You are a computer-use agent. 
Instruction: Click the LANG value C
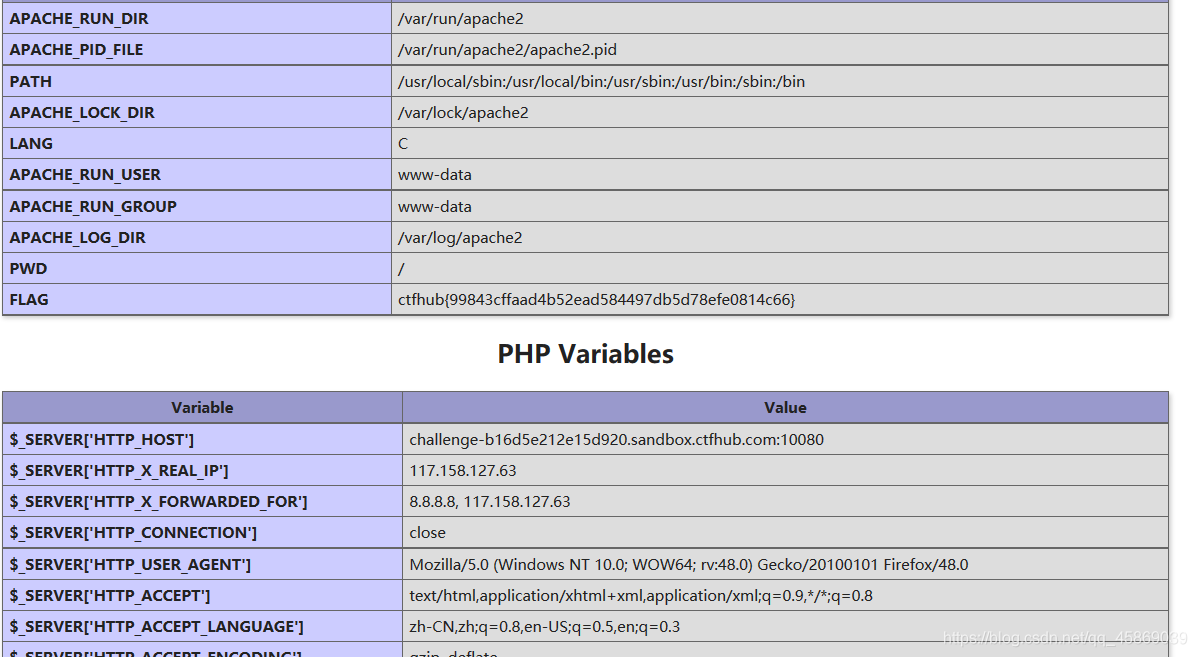[403, 143]
